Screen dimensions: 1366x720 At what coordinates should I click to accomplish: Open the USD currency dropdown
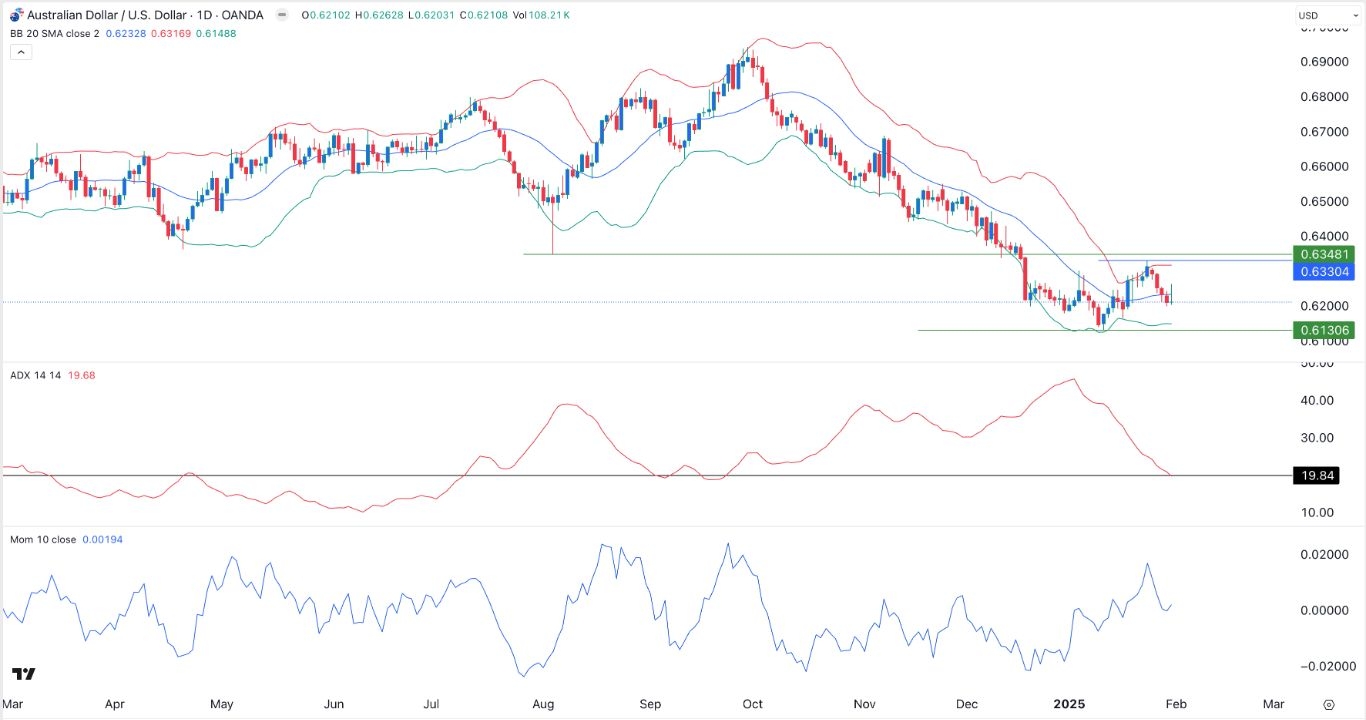(1320, 15)
